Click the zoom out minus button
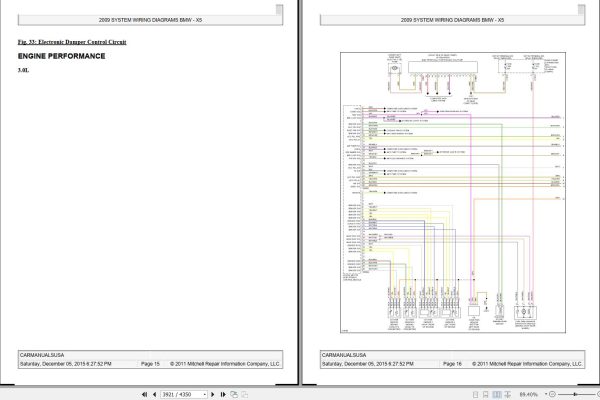600x400 pixels. pyautogui.click(x=552, y=394)
